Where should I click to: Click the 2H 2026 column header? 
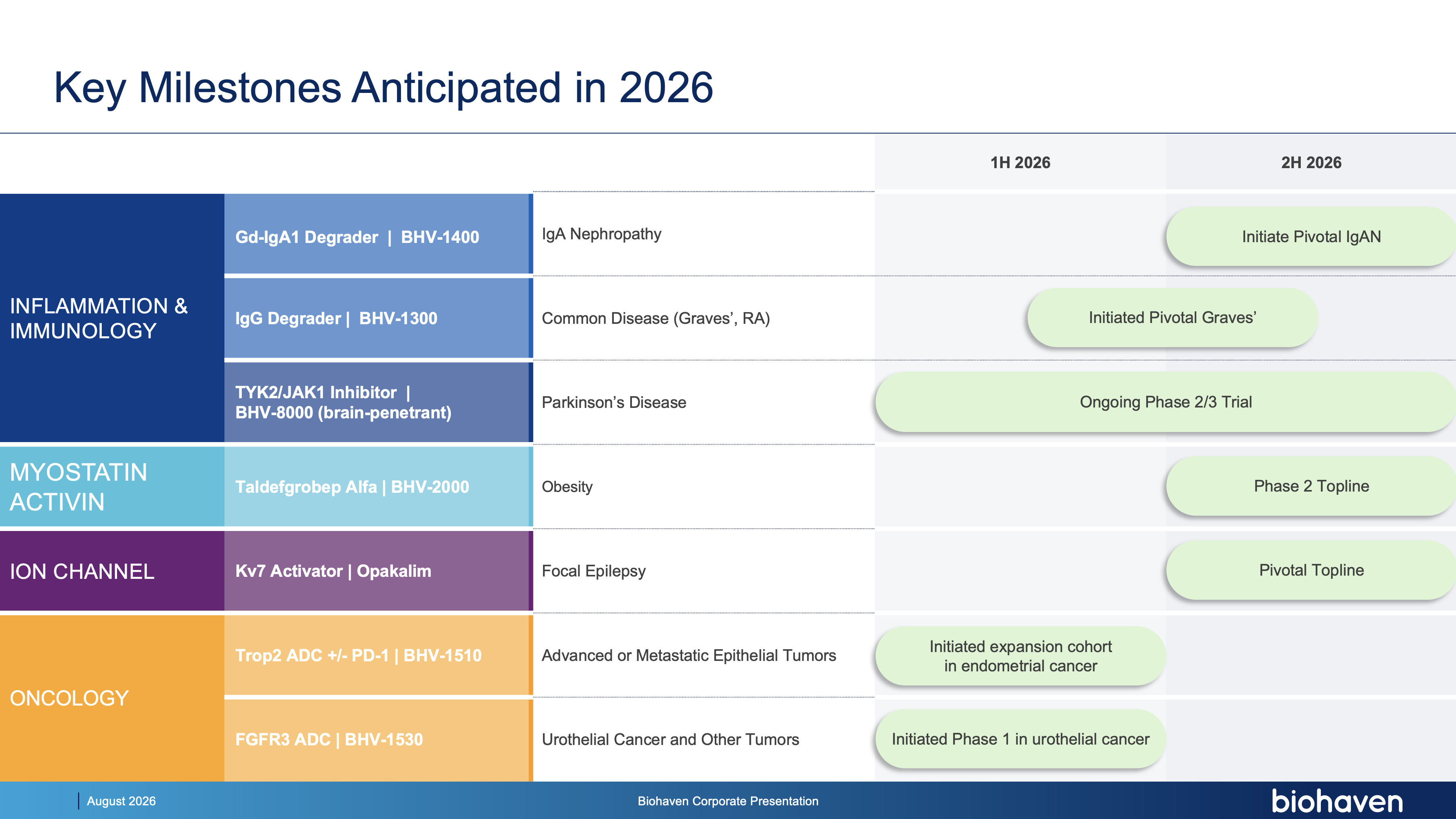[x=1311, y=162]
